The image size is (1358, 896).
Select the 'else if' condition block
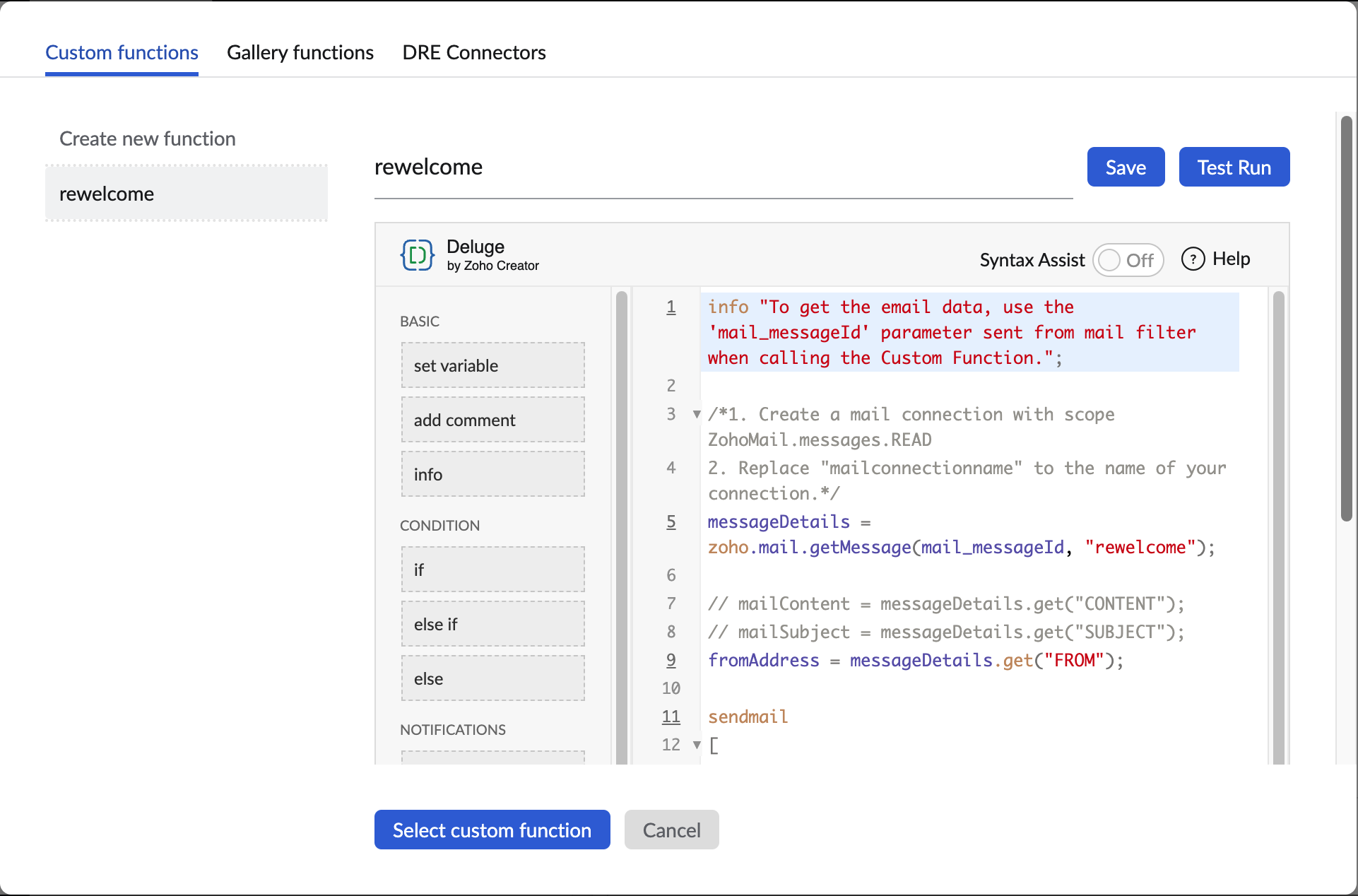(494, 623)
